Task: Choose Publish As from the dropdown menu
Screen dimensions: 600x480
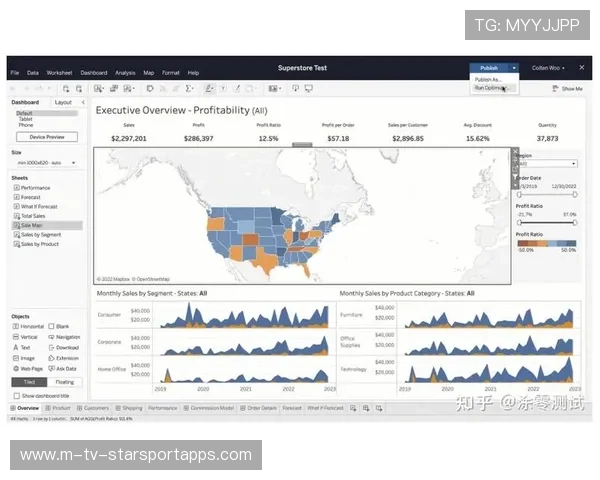Action: [487, 79]
